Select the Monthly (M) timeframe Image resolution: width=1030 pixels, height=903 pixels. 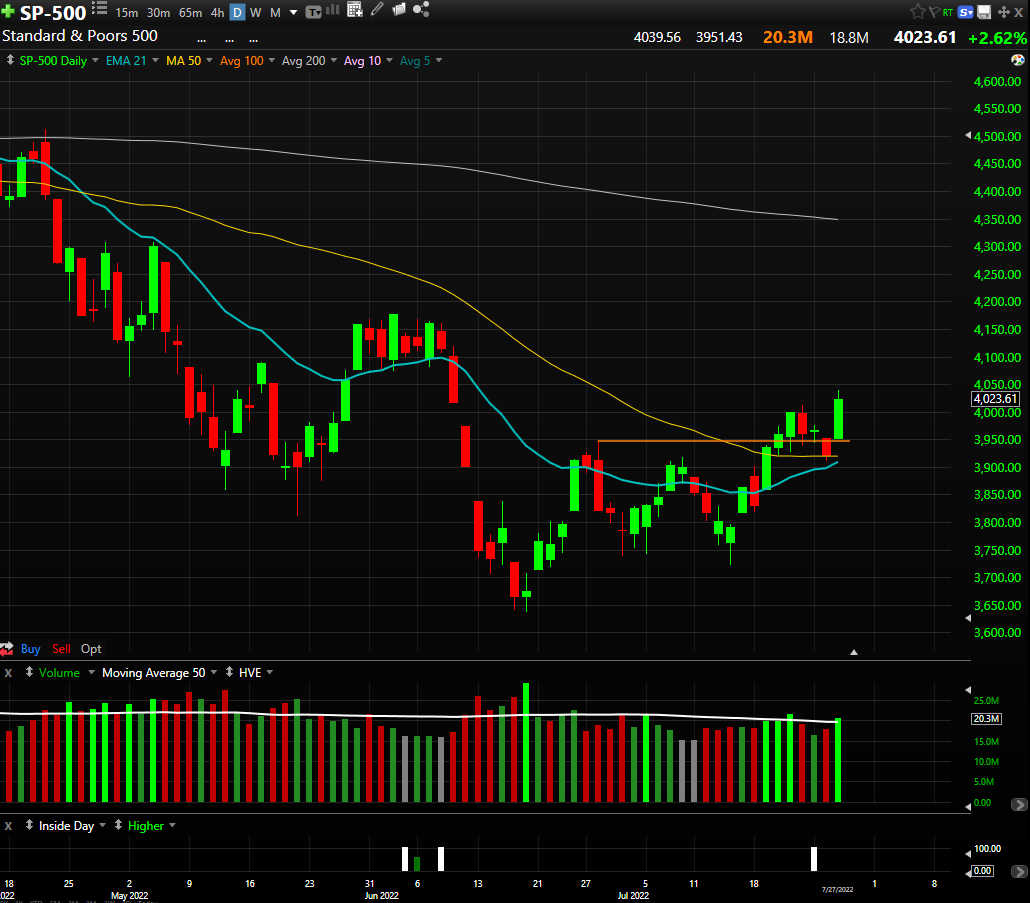pos(275,12)
